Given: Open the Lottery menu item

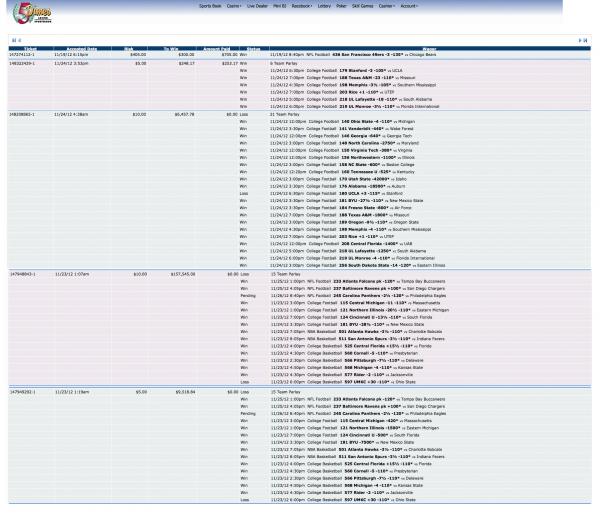Looking at the screenshot, I should (321, 6).
